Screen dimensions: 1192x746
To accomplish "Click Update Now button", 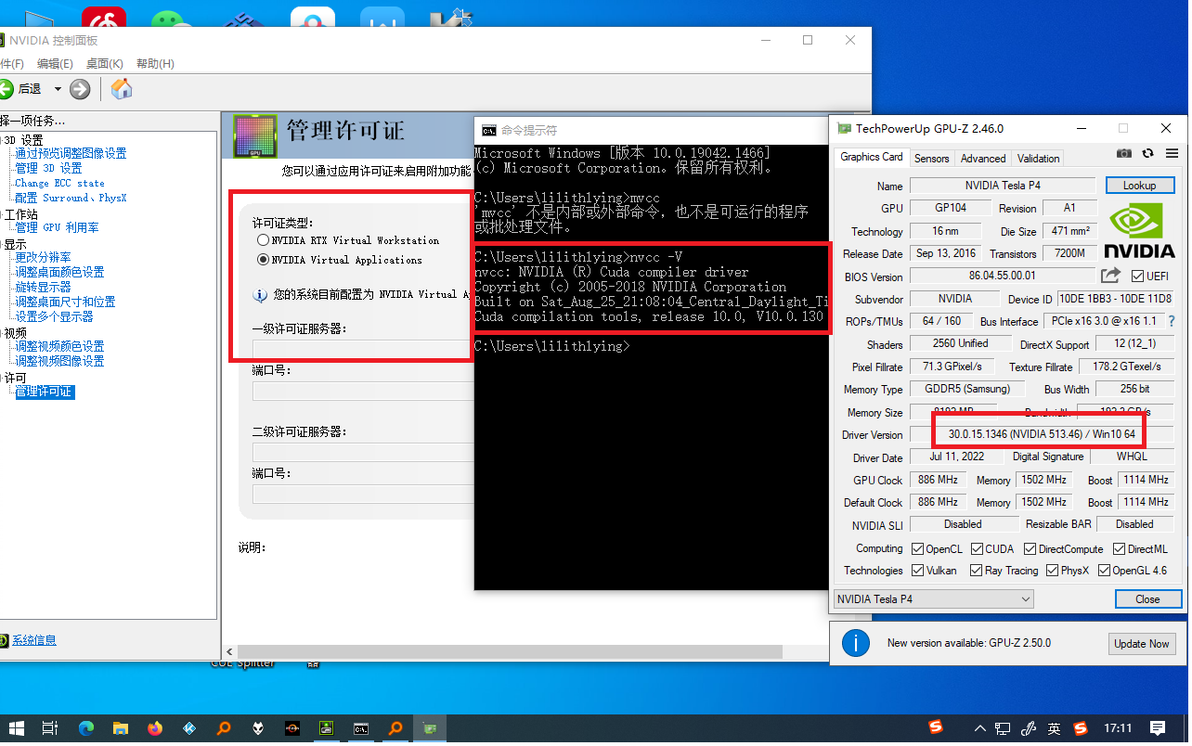I will click(x=1141, y=644).
